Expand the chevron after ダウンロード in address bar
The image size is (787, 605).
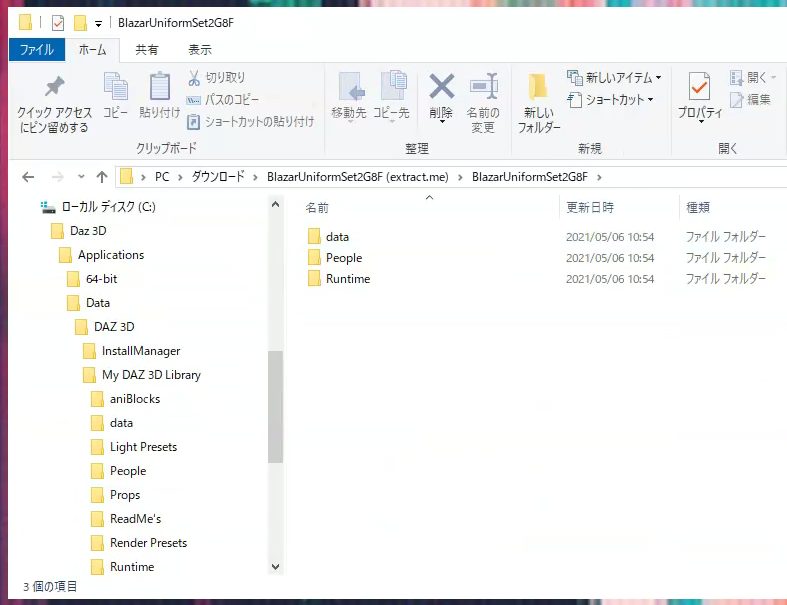[255, 177]
